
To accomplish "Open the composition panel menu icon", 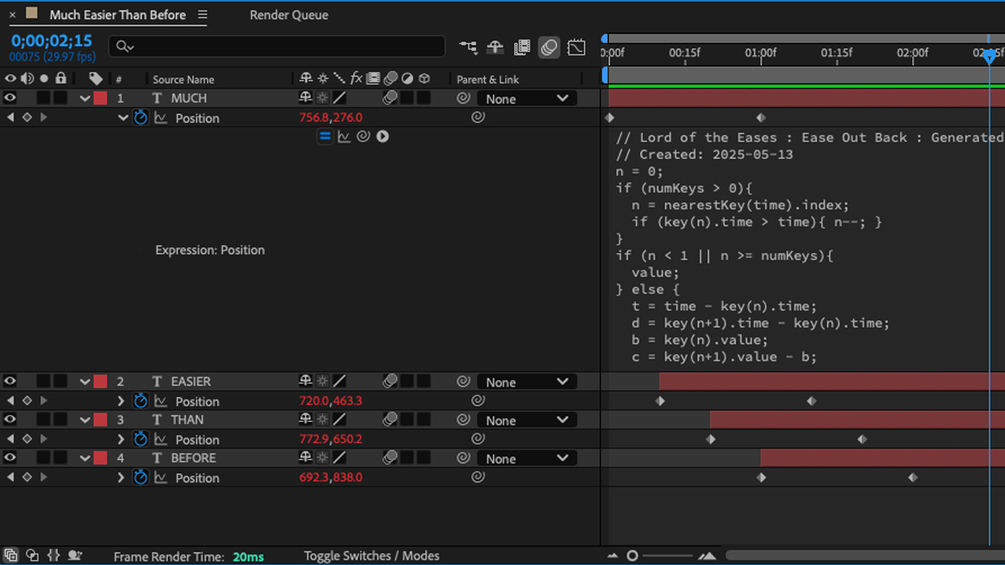I will (203, 15).
